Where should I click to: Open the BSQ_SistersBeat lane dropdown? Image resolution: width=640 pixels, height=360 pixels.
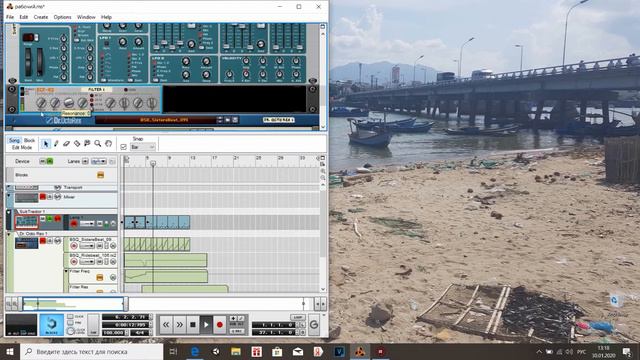click(x=87, y=246)
